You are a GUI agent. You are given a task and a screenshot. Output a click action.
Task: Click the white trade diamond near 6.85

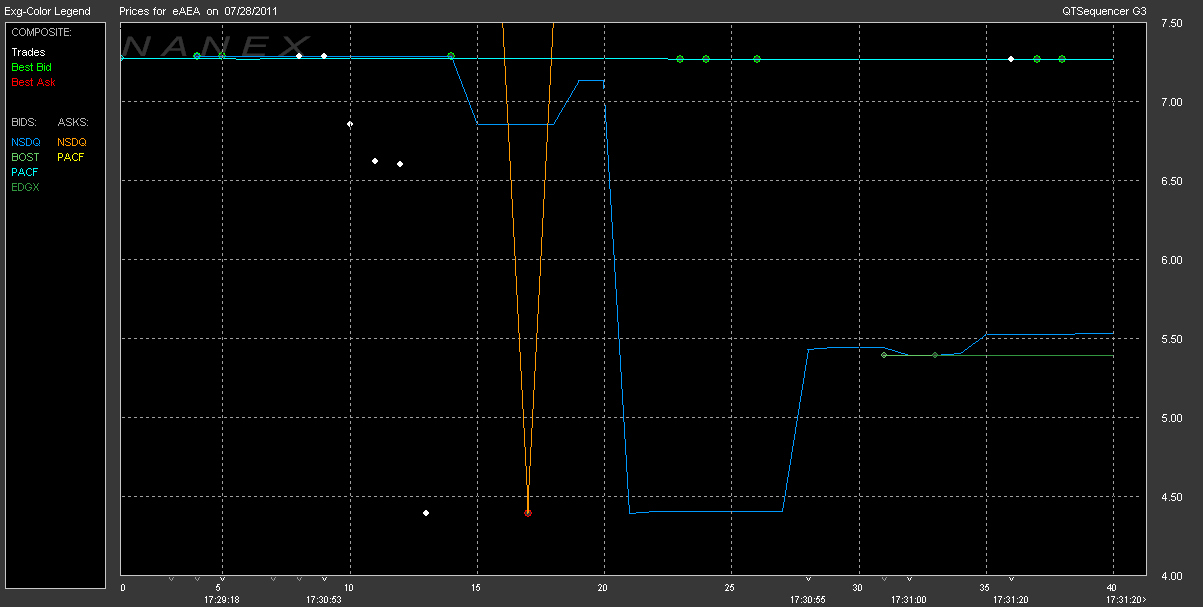click(x=350, y=124)
